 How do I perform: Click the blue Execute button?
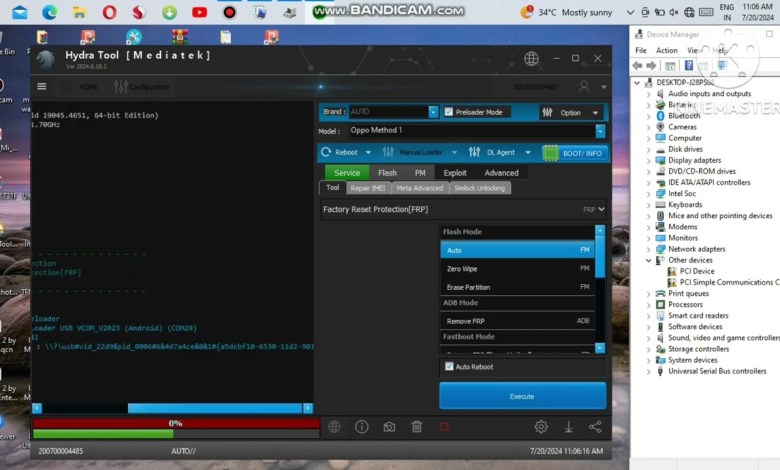(522, 396)
